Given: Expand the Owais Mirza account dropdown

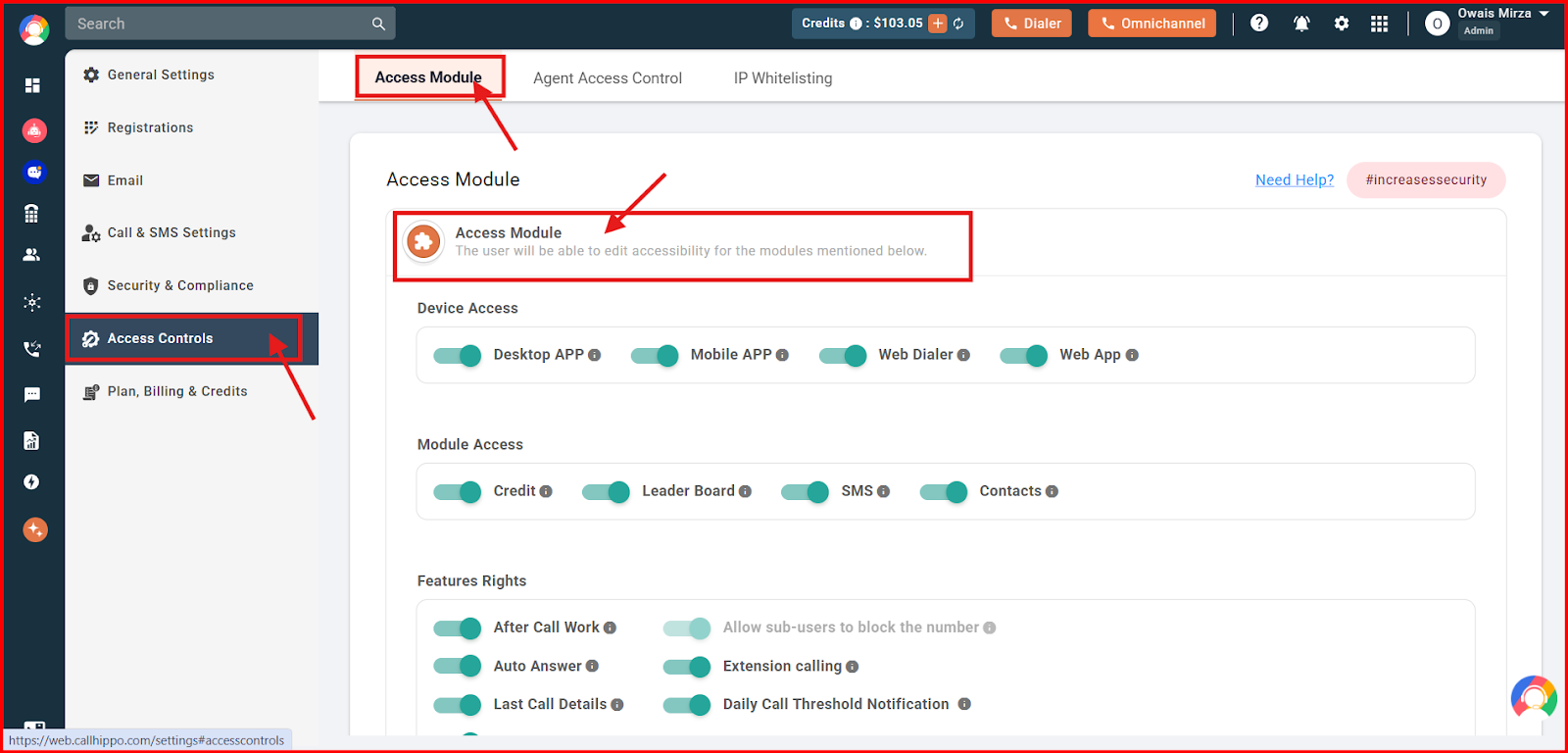Looking at the screenshot, I should 1543,14.
